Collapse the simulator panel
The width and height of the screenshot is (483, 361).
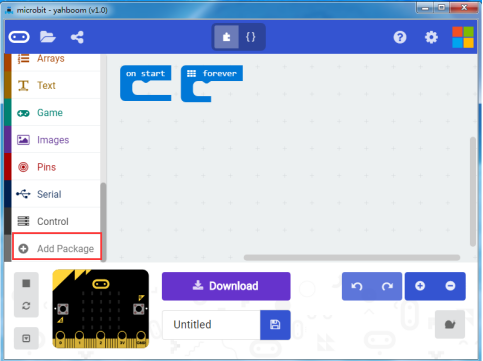[26, 339]
